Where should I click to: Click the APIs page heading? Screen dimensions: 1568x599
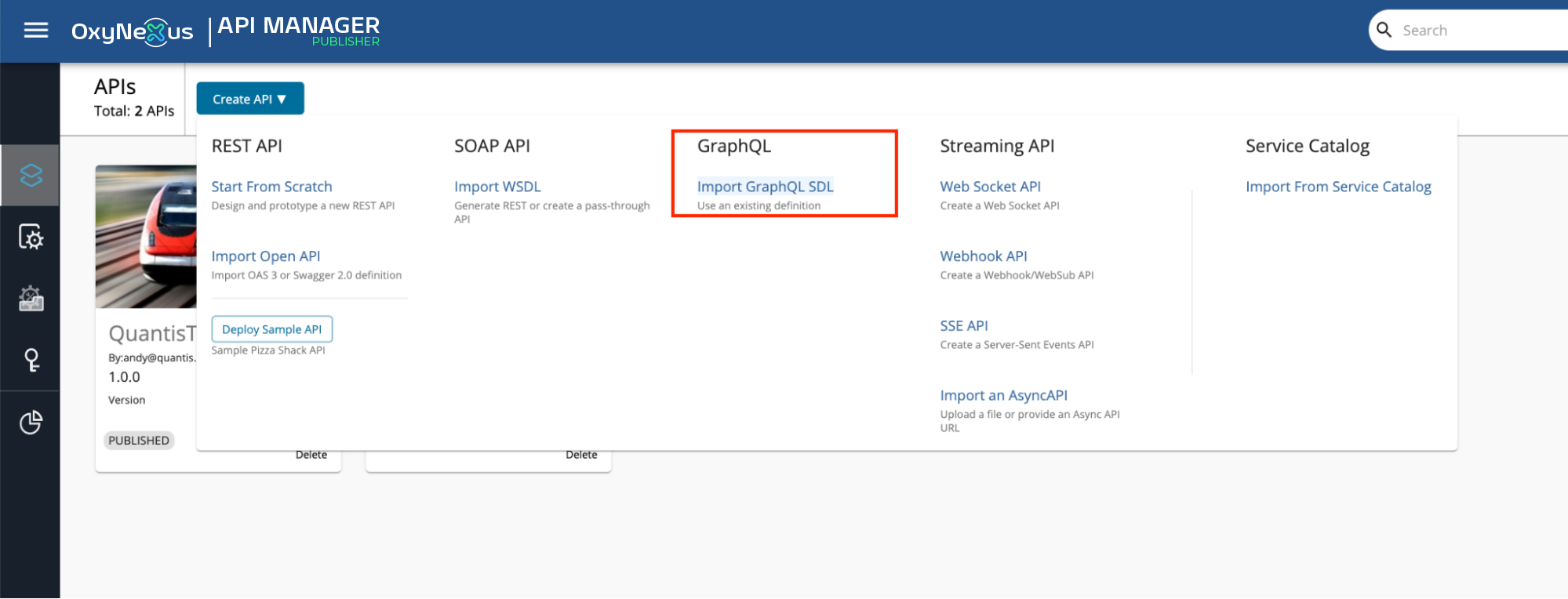115,87
